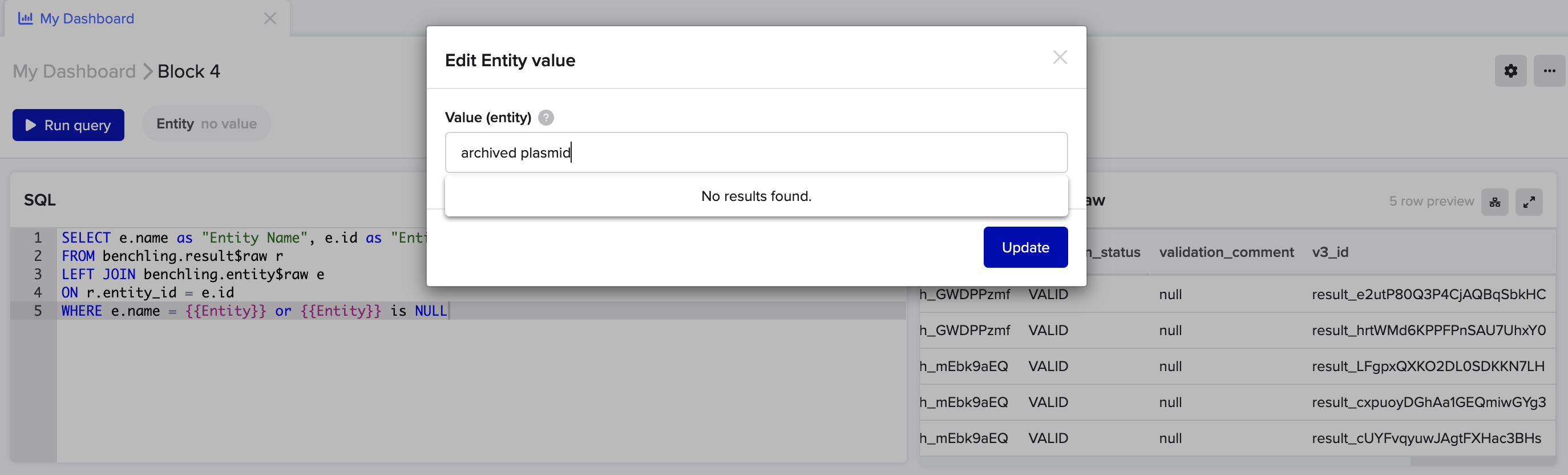Screen dimensions: 1568x475
Task: Click the v3_id column header
Action: [1330, 252]
